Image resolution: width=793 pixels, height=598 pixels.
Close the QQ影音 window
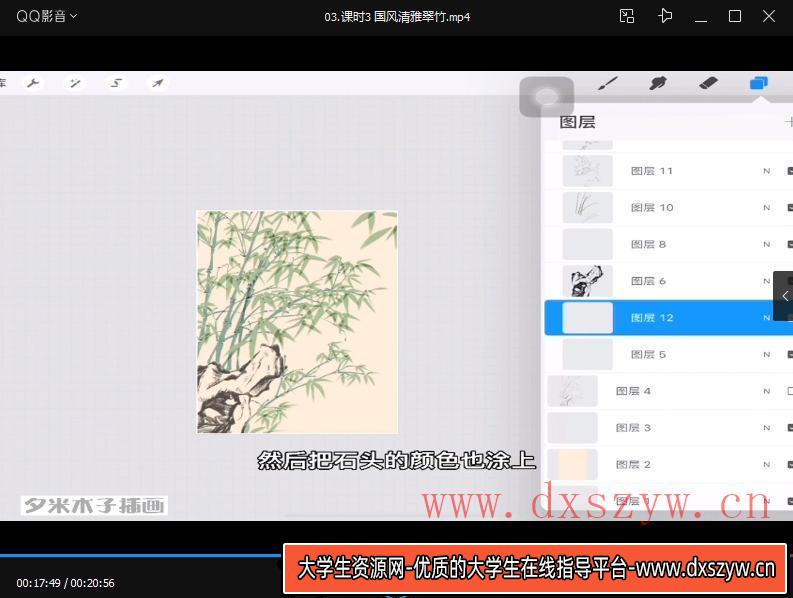[769, 16]
